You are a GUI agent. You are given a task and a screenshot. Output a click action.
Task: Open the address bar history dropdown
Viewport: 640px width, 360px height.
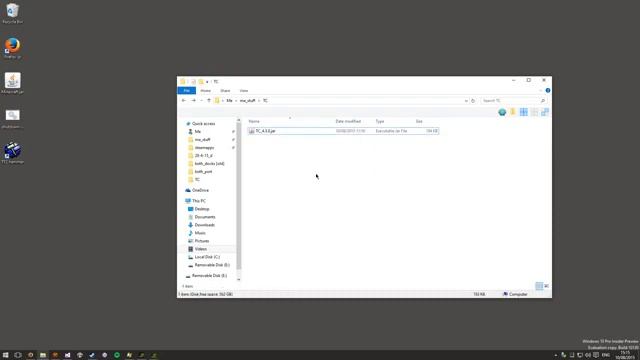click(466, 100)
